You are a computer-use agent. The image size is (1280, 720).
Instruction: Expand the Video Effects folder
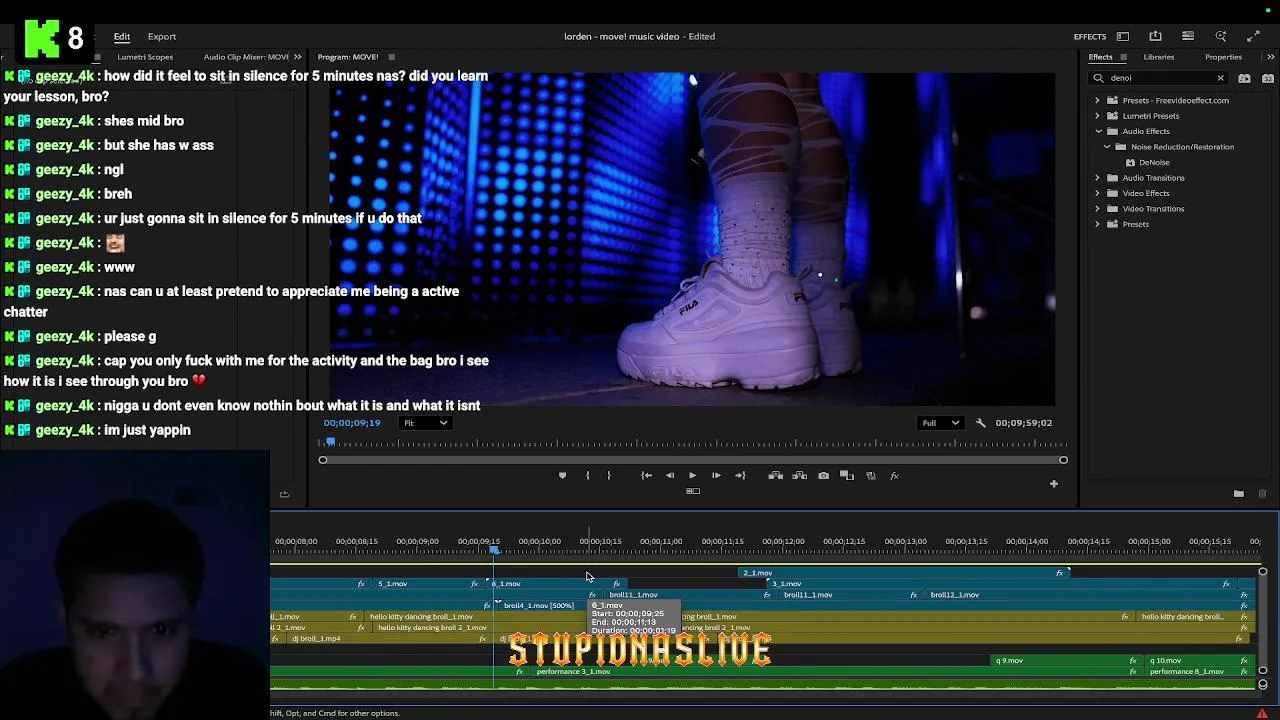click(x=1097, y=194)
